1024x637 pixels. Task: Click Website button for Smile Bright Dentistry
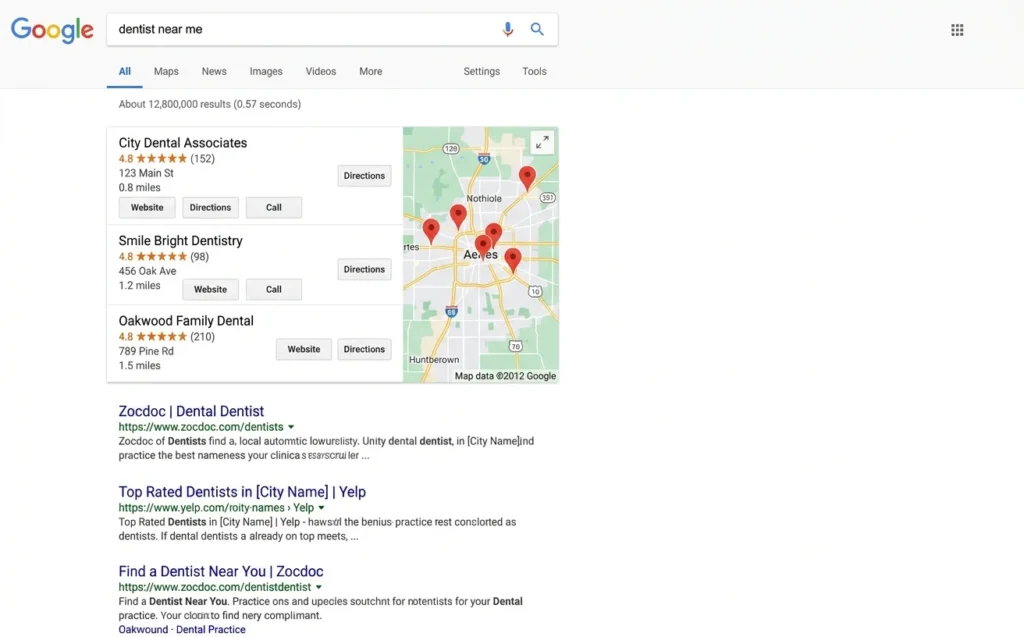click(210, 289)
